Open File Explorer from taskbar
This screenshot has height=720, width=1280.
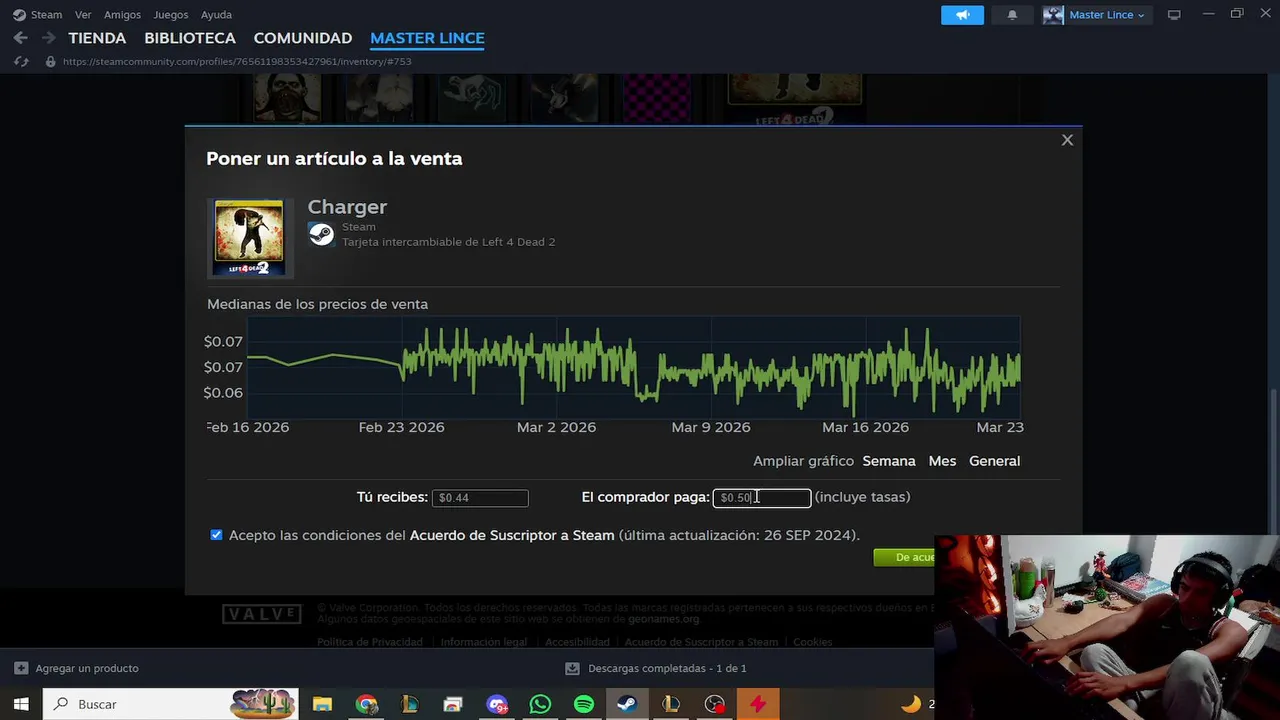point(322,704)
